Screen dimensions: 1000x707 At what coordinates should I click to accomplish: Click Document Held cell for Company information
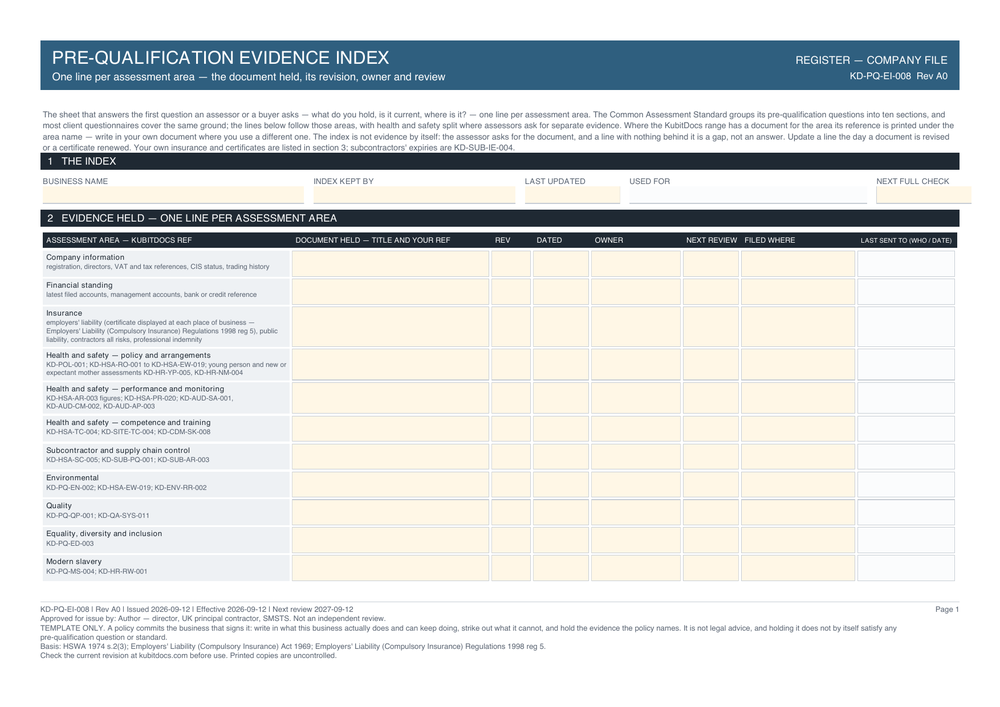(390, 263)
